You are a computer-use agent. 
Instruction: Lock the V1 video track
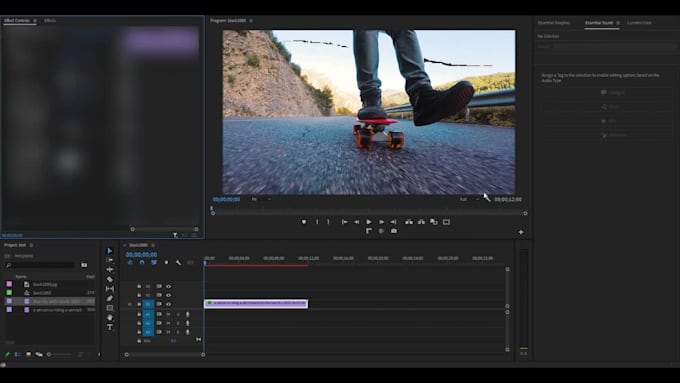(139, 304)
